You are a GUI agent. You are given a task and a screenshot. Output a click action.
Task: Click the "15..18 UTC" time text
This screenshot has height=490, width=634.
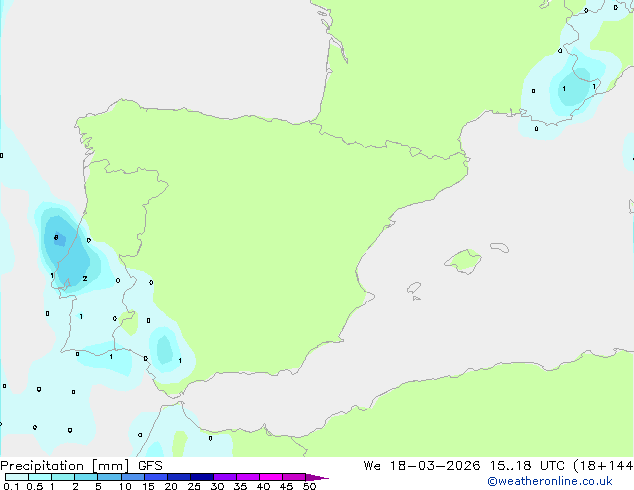click(527, 466)
